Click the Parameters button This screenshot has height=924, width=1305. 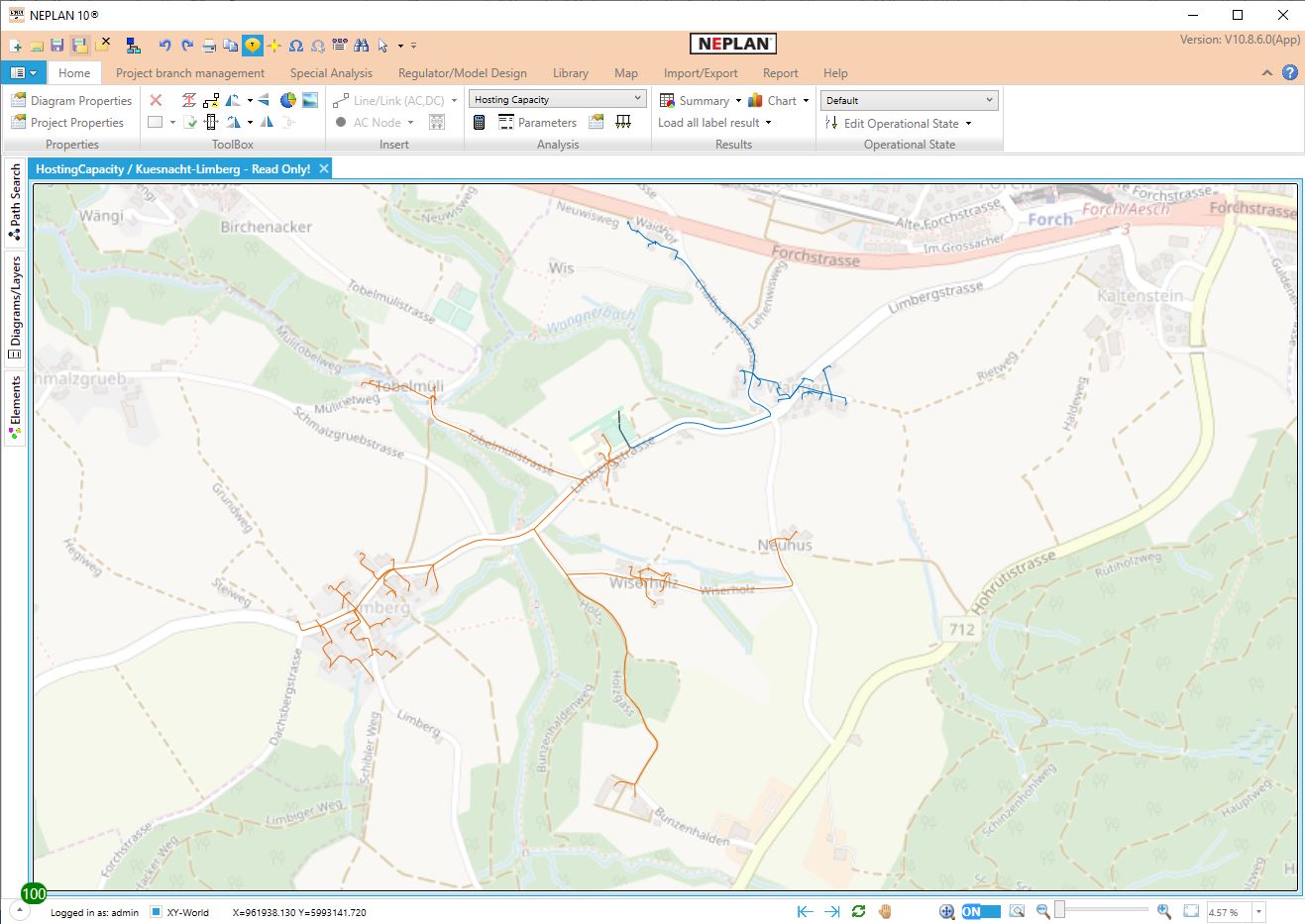tap(537, 123)
